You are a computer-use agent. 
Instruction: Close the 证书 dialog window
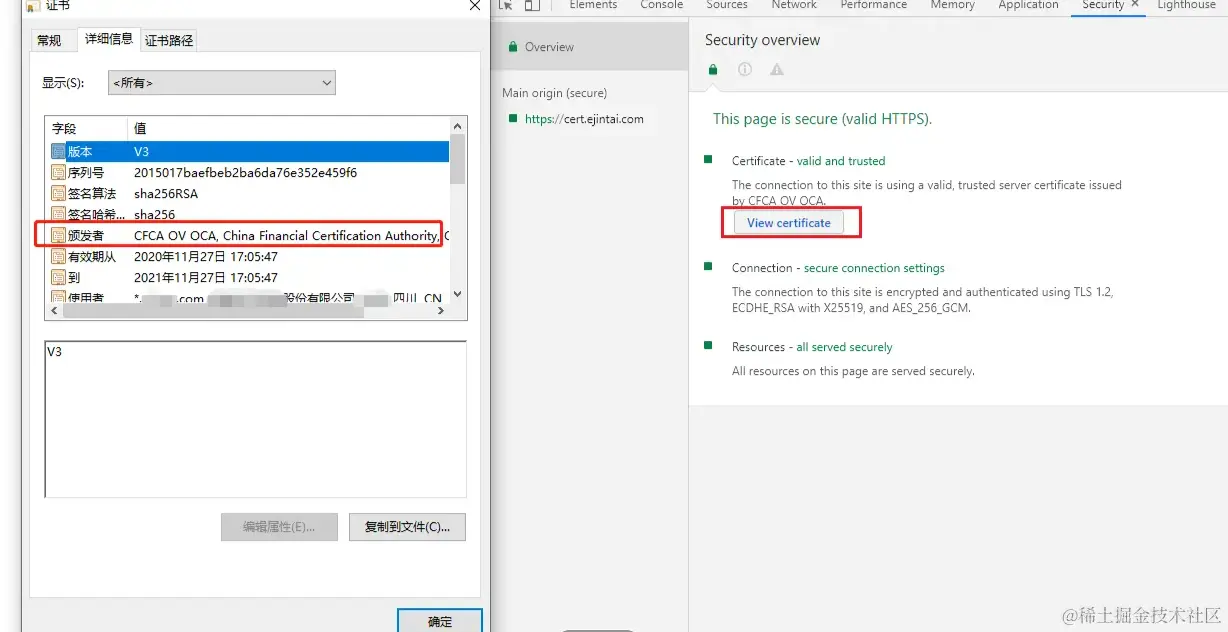point(475,5)
